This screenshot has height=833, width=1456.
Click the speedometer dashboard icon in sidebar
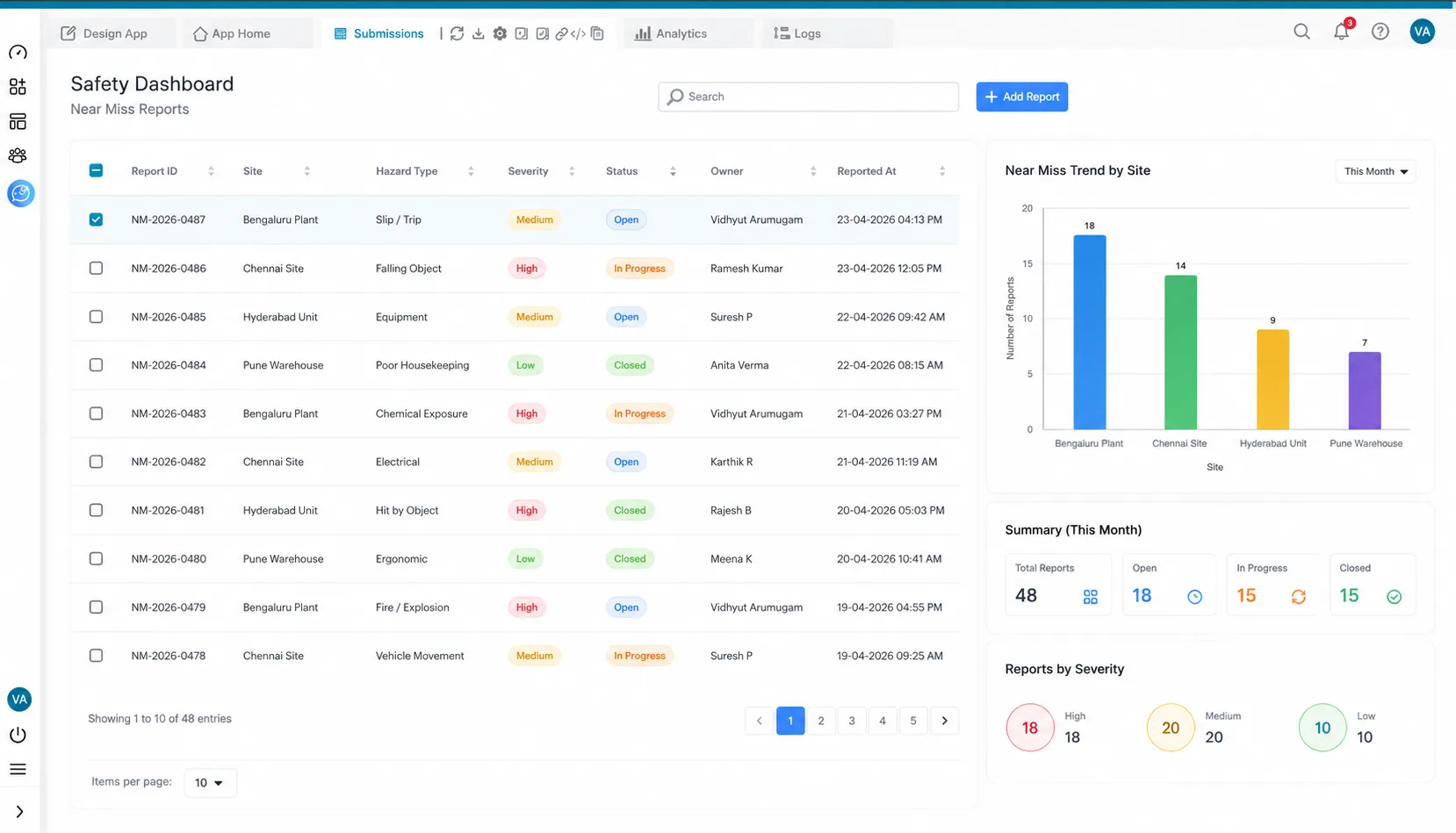[x=18, y=53]
